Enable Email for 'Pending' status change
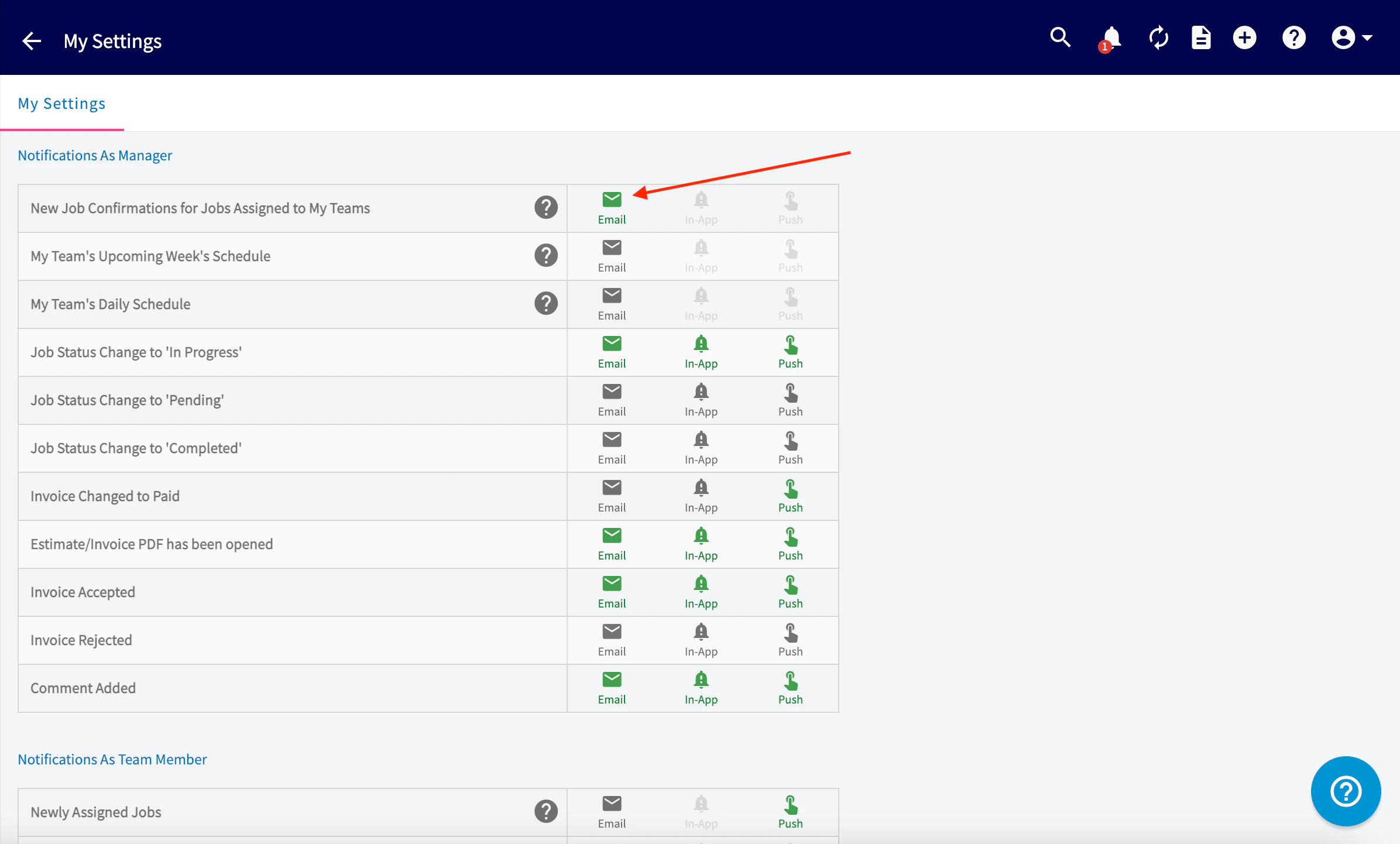 [612, 400]
